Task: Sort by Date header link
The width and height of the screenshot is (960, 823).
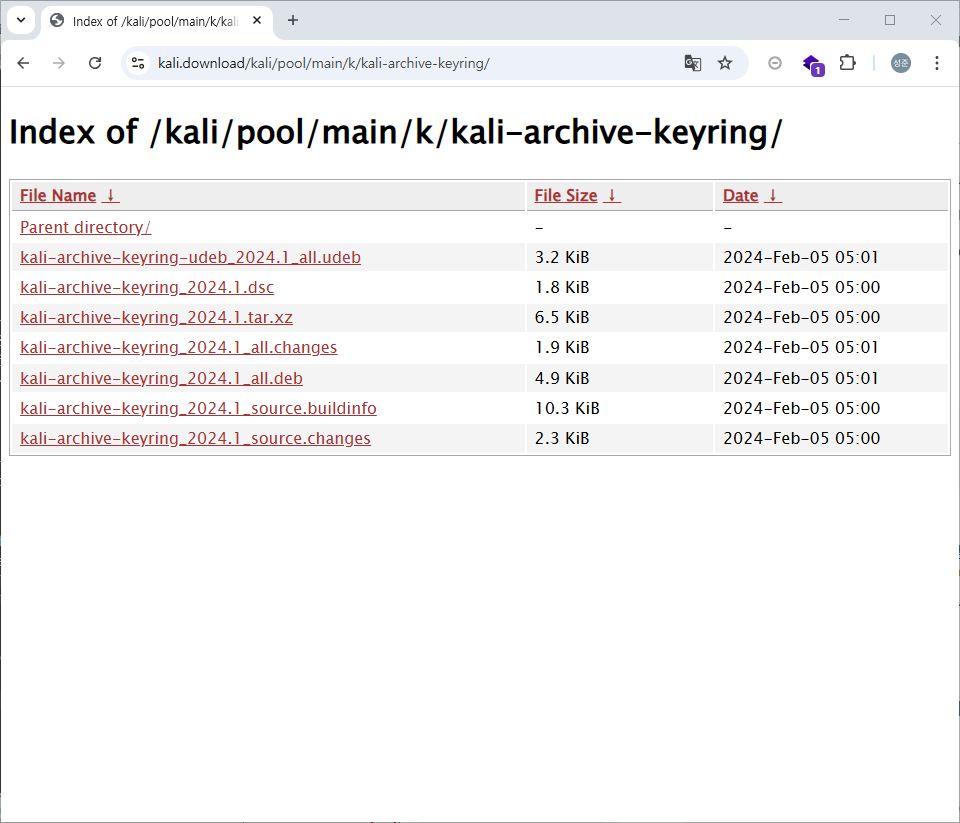Action: 740,196
